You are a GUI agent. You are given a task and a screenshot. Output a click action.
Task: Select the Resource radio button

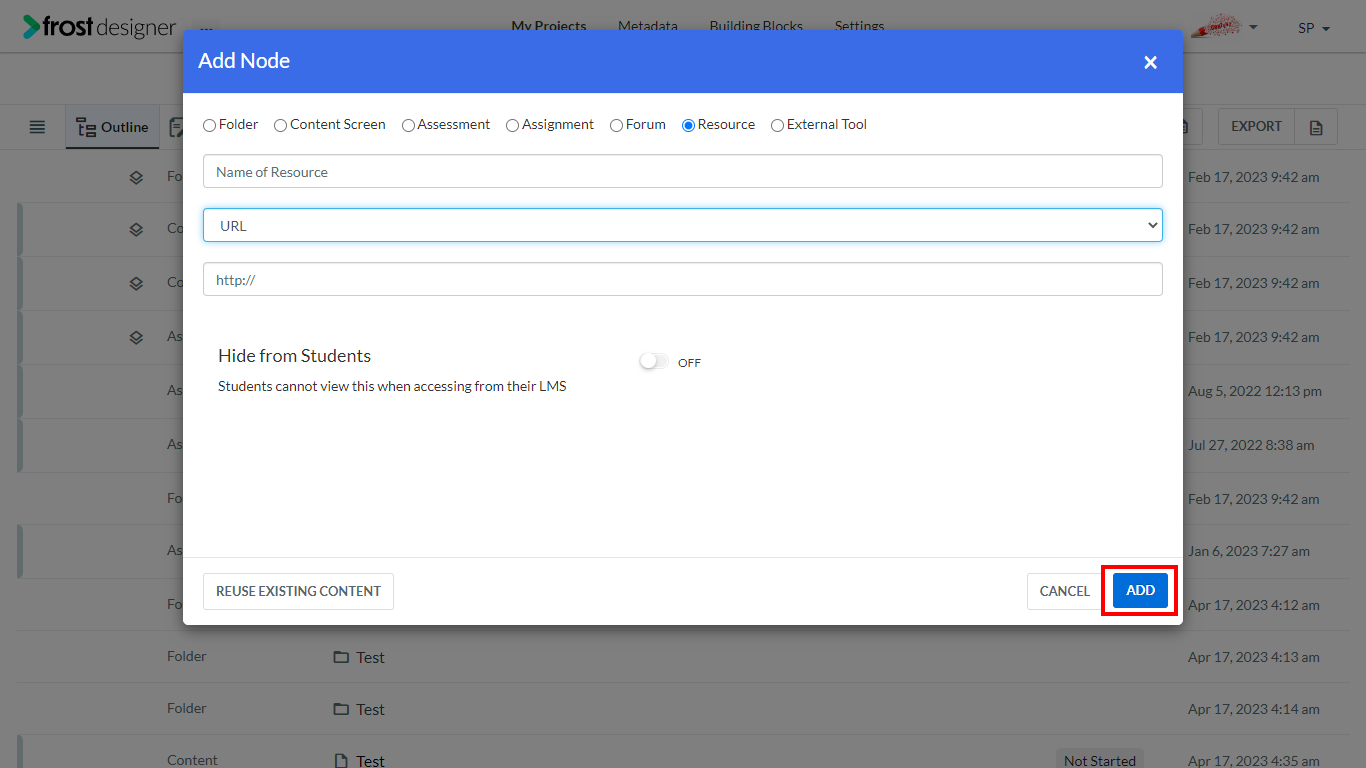coord(688,125)
